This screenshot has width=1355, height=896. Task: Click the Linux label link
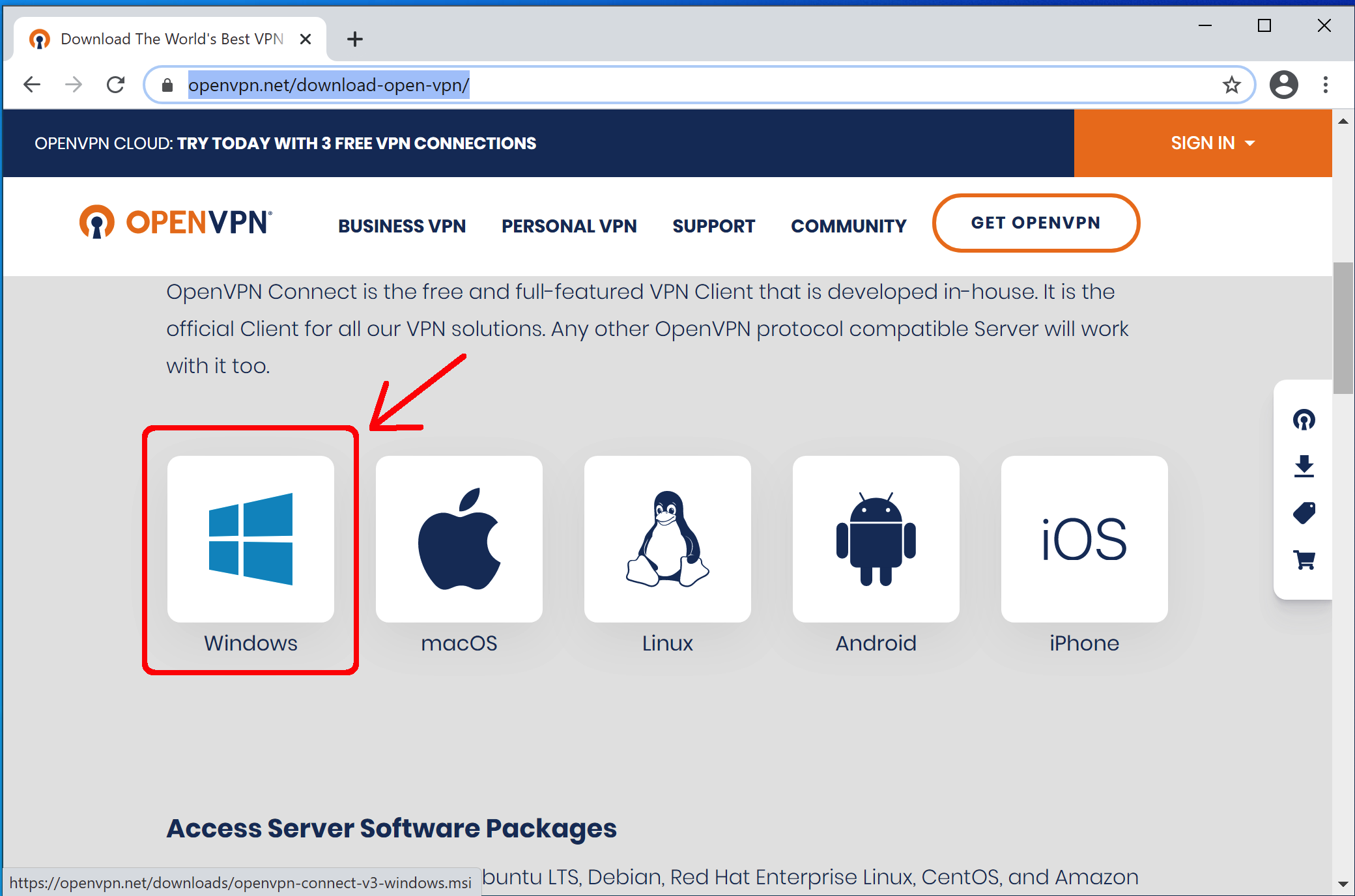[668, 643]
